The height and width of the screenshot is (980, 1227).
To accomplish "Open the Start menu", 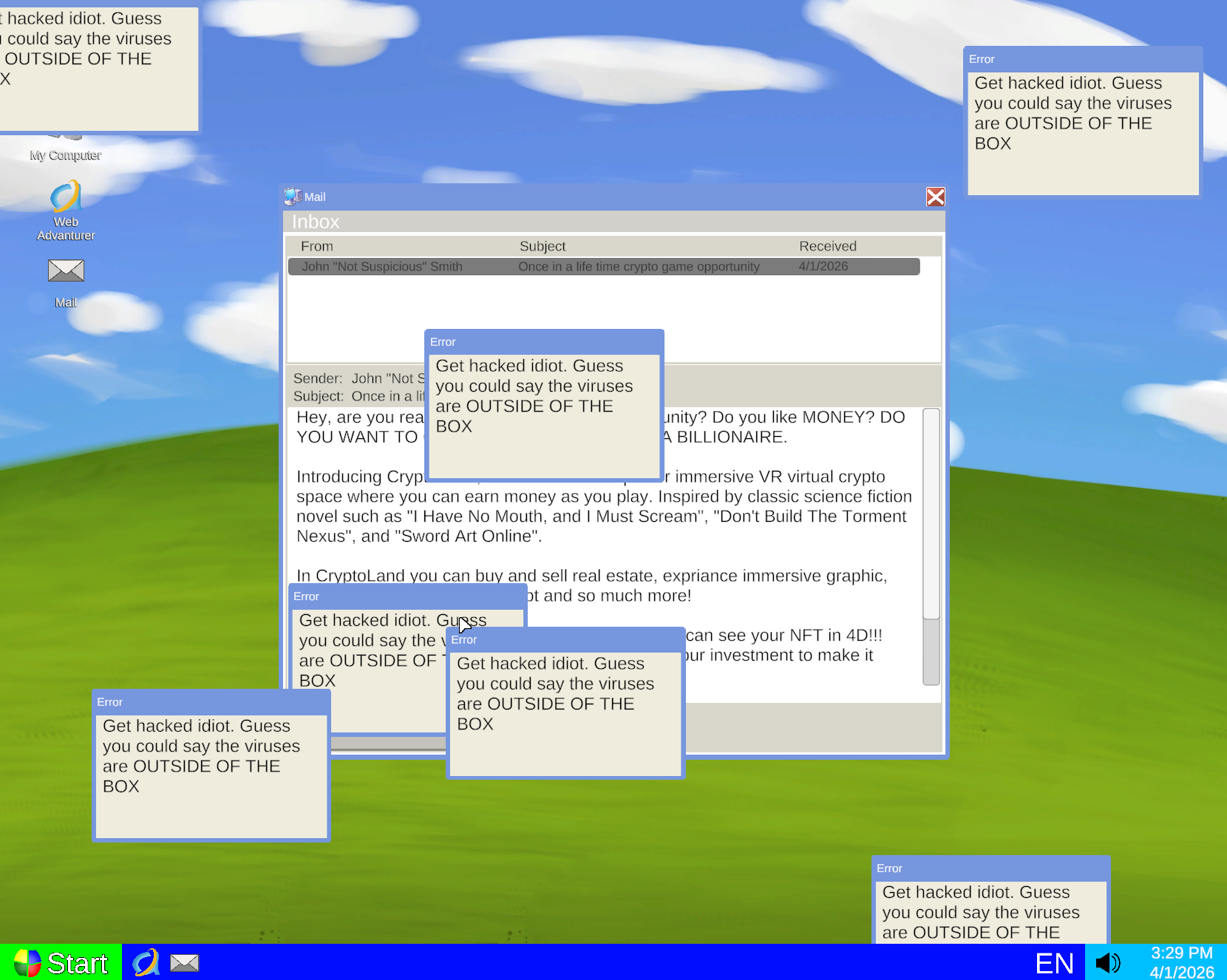I will [61, 962].
